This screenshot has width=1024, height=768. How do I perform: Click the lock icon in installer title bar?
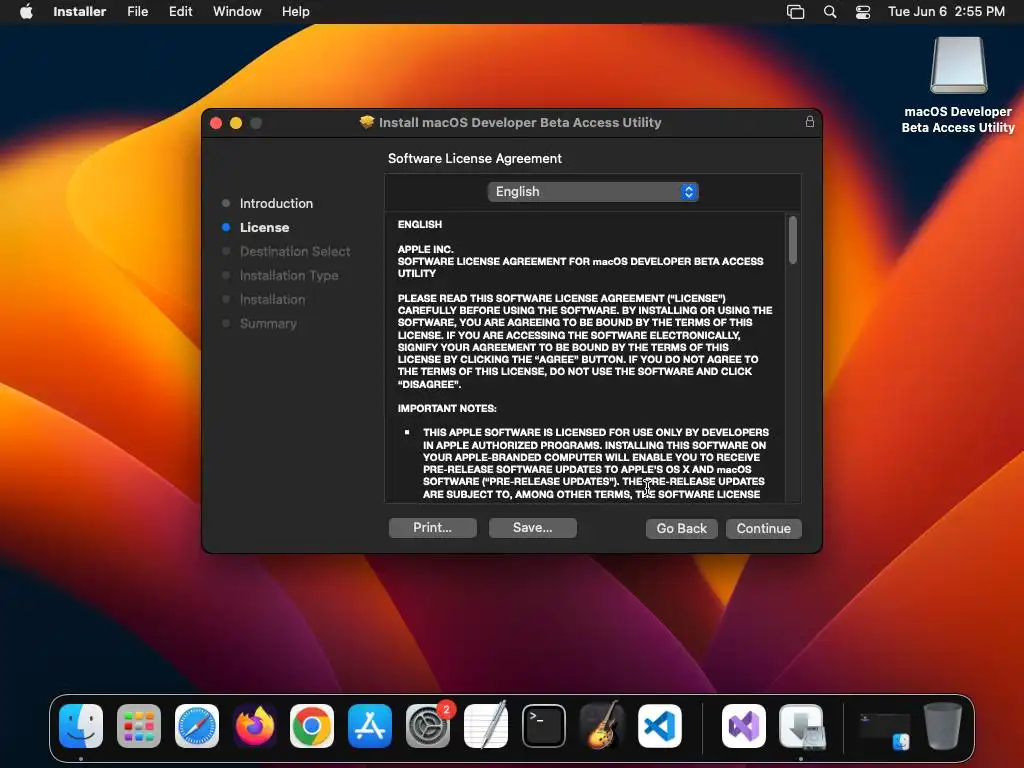pyautogui.click(x=809, y=121)
